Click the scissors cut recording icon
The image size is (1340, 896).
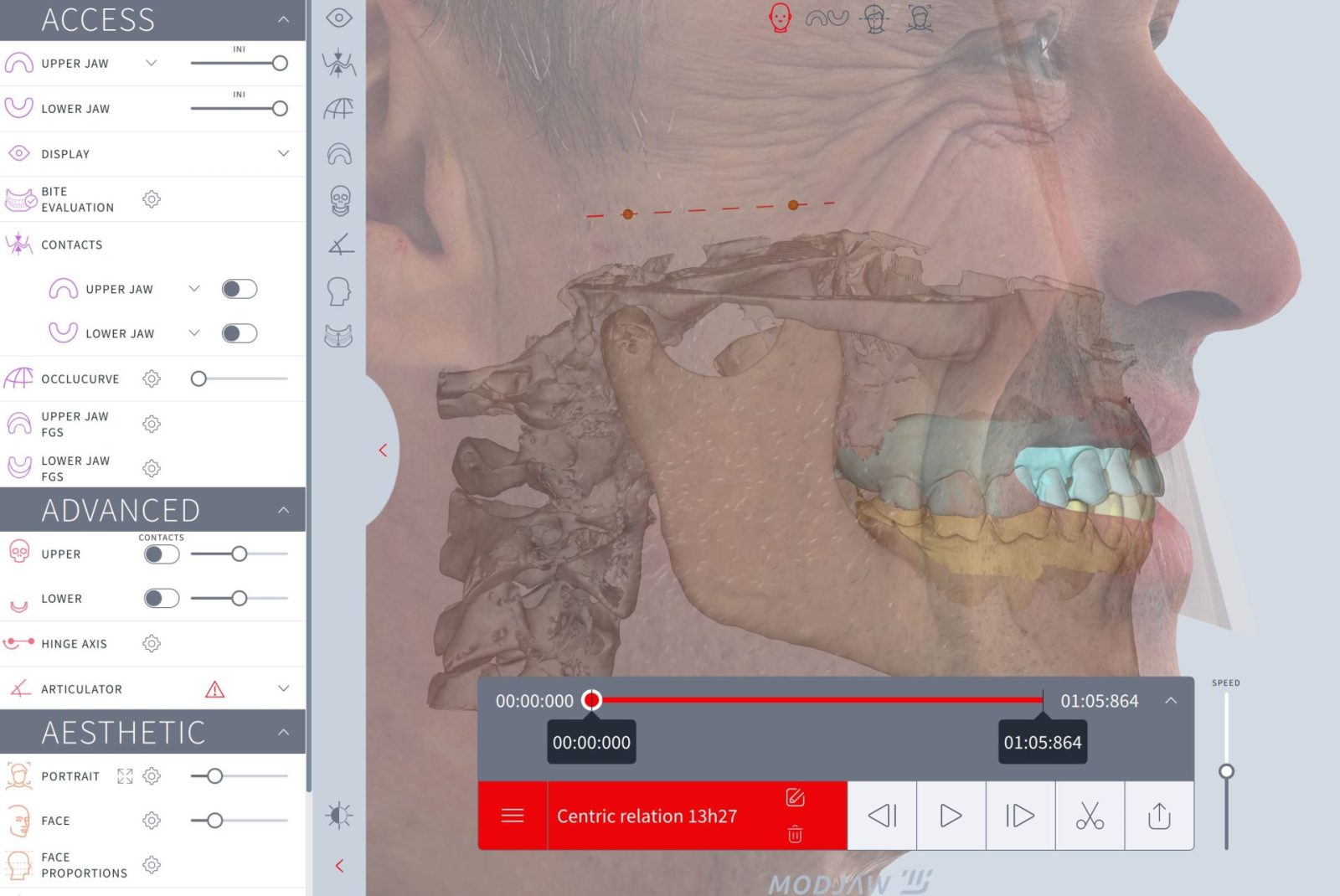[x=1090, y=816]
